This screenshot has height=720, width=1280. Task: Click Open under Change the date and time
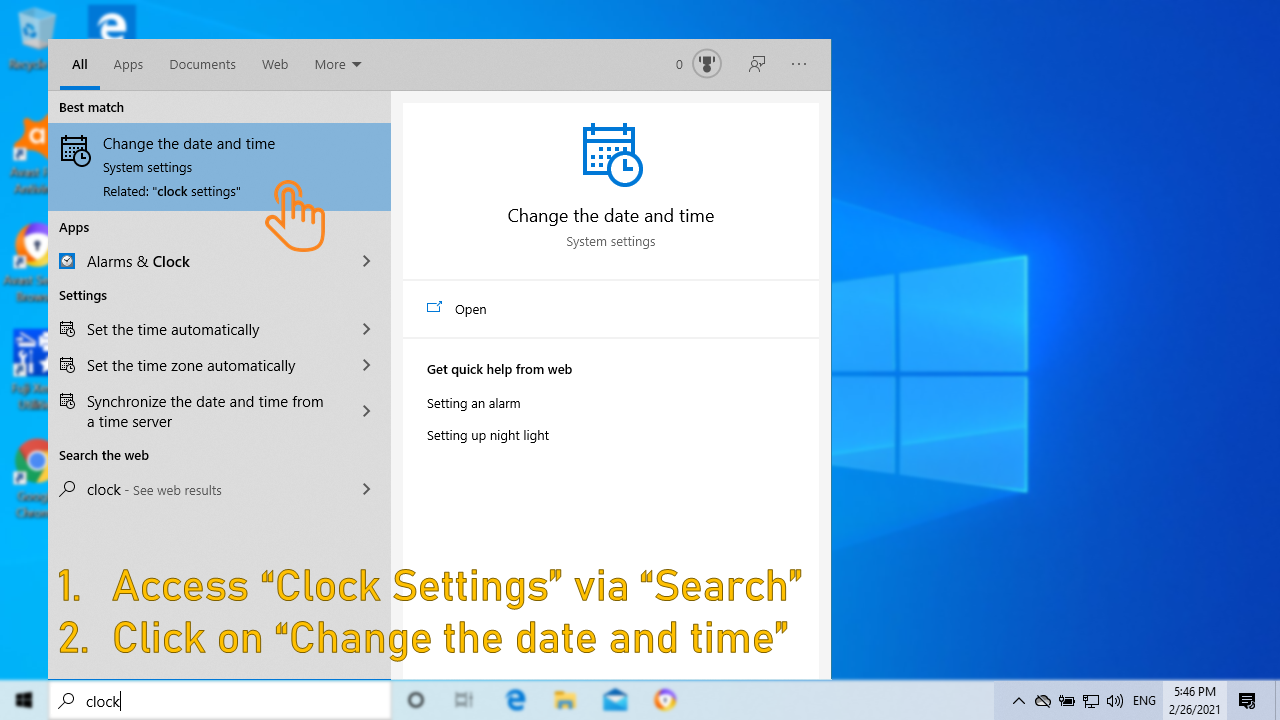pos(470,308)
